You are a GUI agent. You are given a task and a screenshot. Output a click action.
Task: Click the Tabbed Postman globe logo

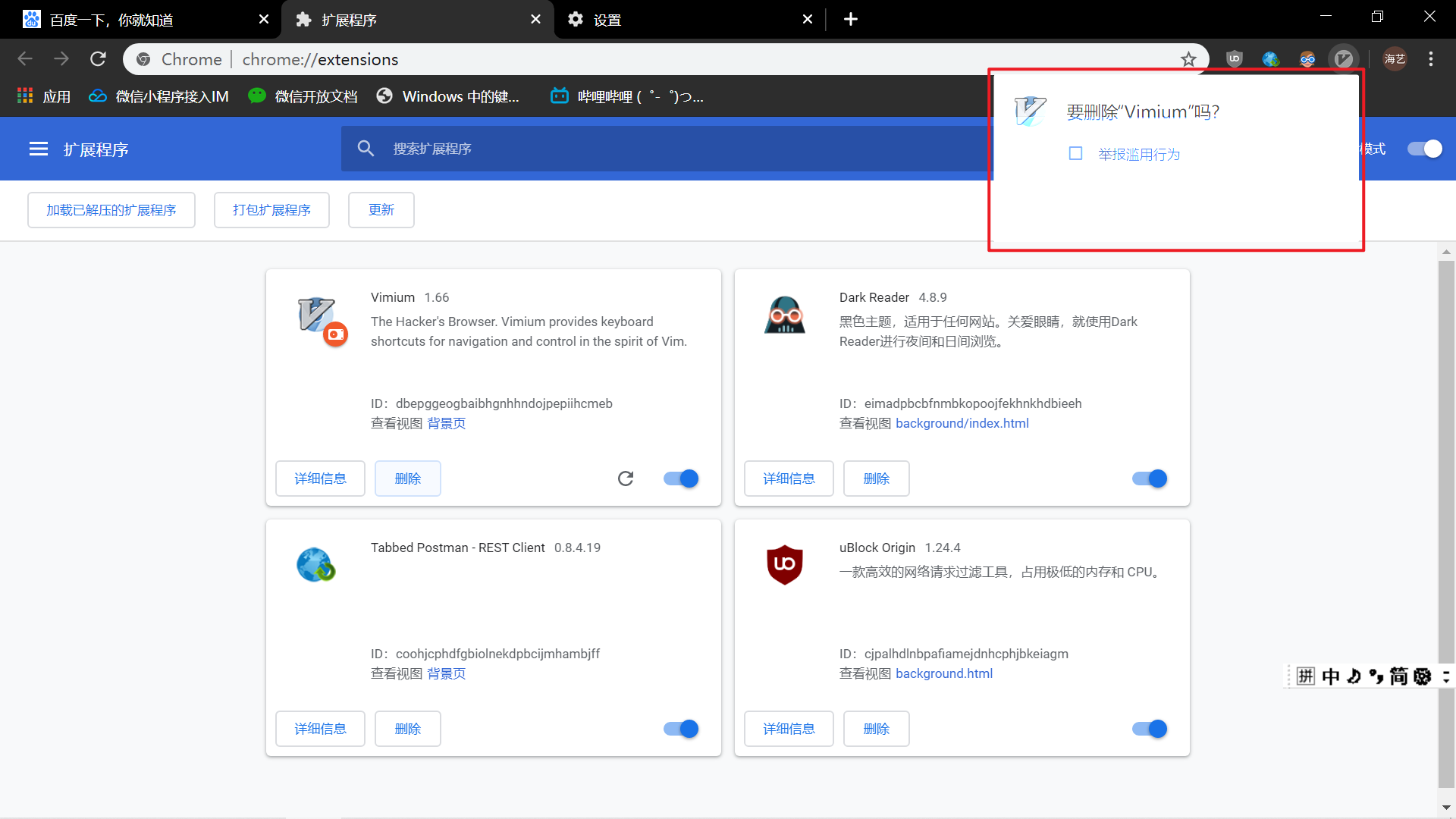click(315, 565)
